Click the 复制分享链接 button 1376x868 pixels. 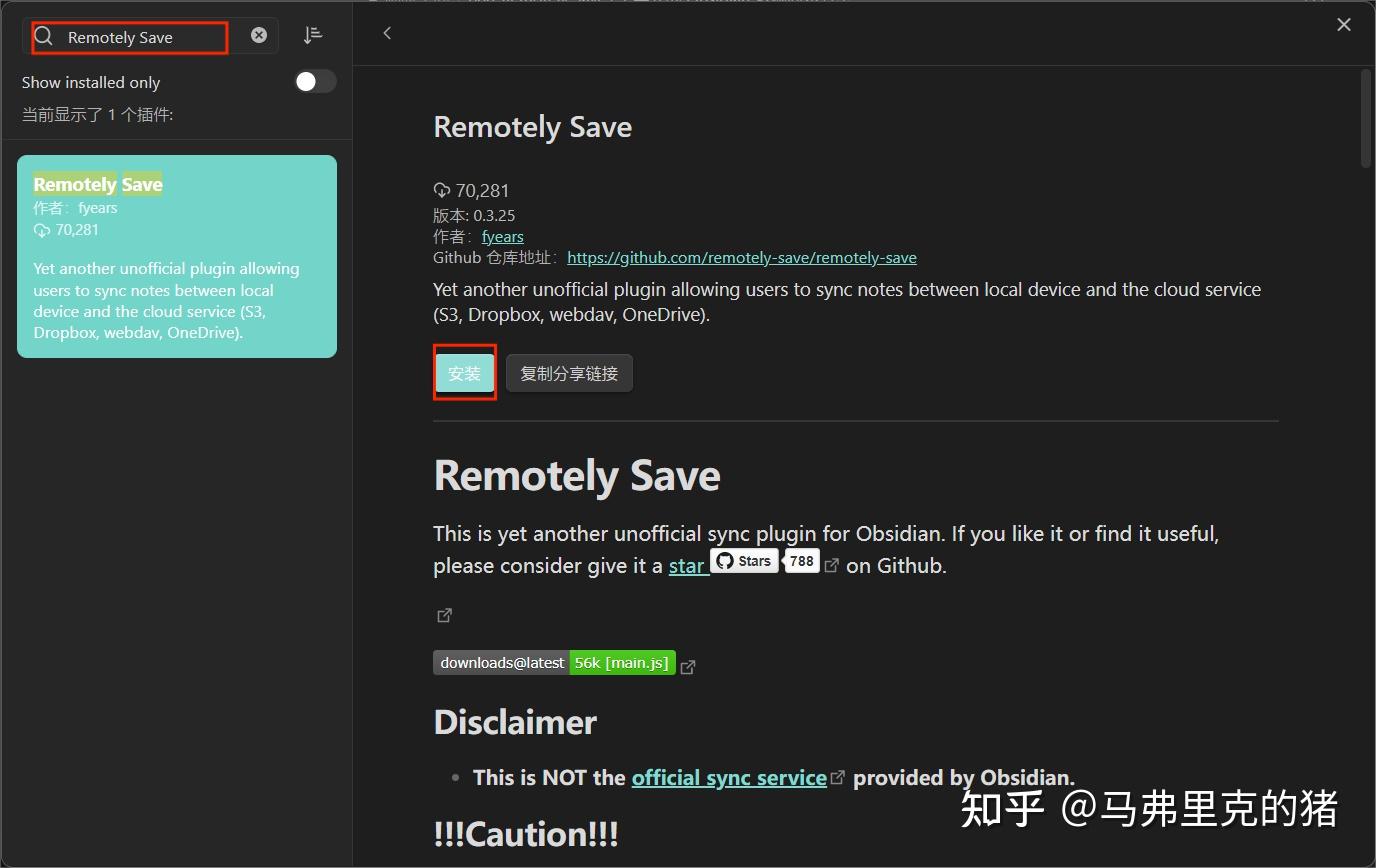(568, 372)
